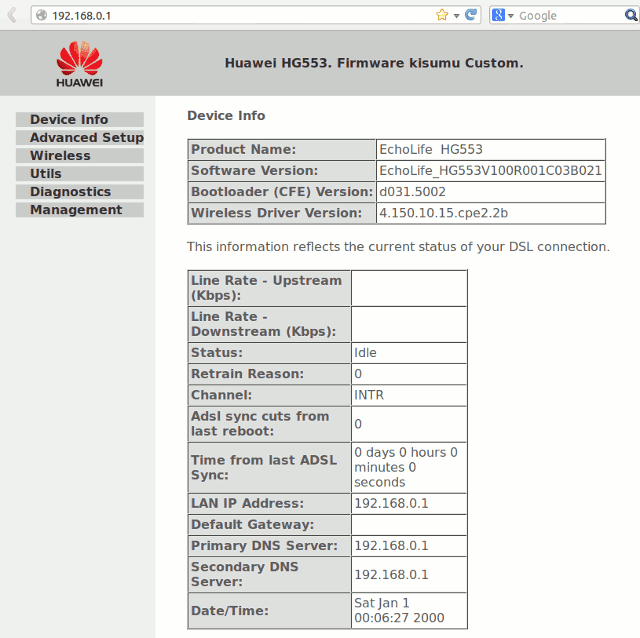
Task: Open the bookmark history dropdown arrow
Action: (x=457, y=16)
